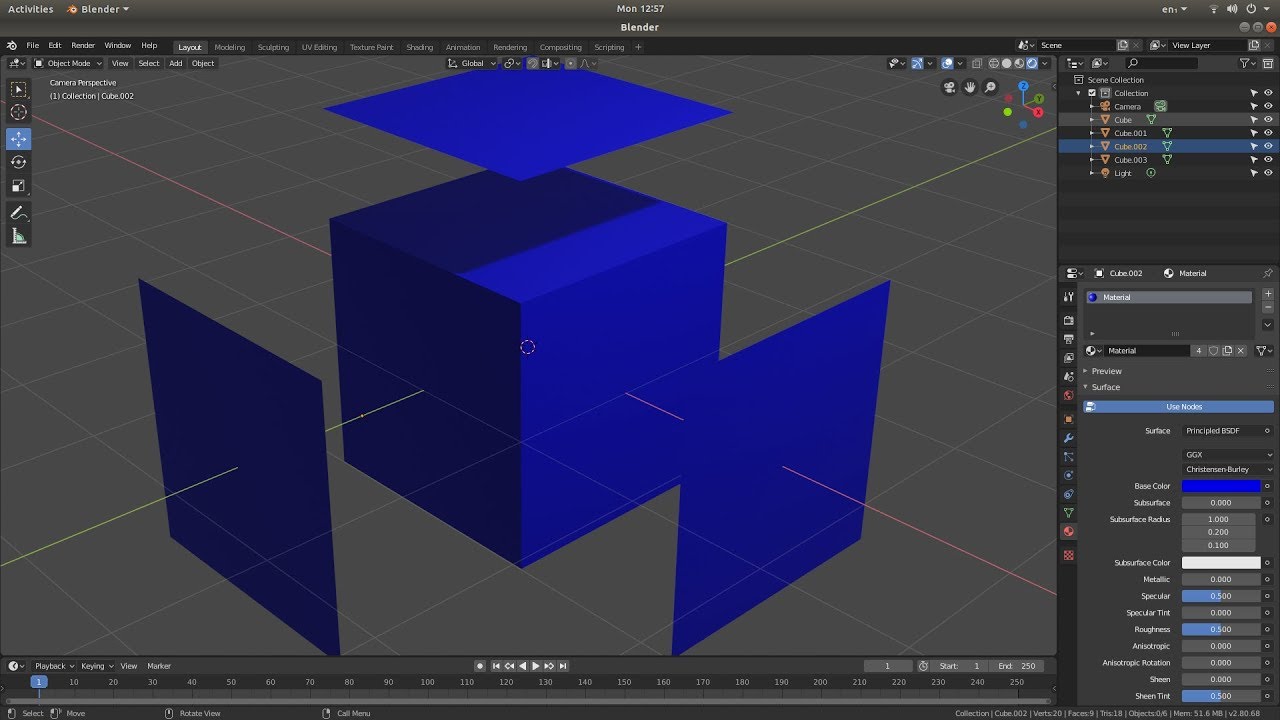1280x720 pixels.
Task: Play the animation forward
Action: click(x=535, y=666)
